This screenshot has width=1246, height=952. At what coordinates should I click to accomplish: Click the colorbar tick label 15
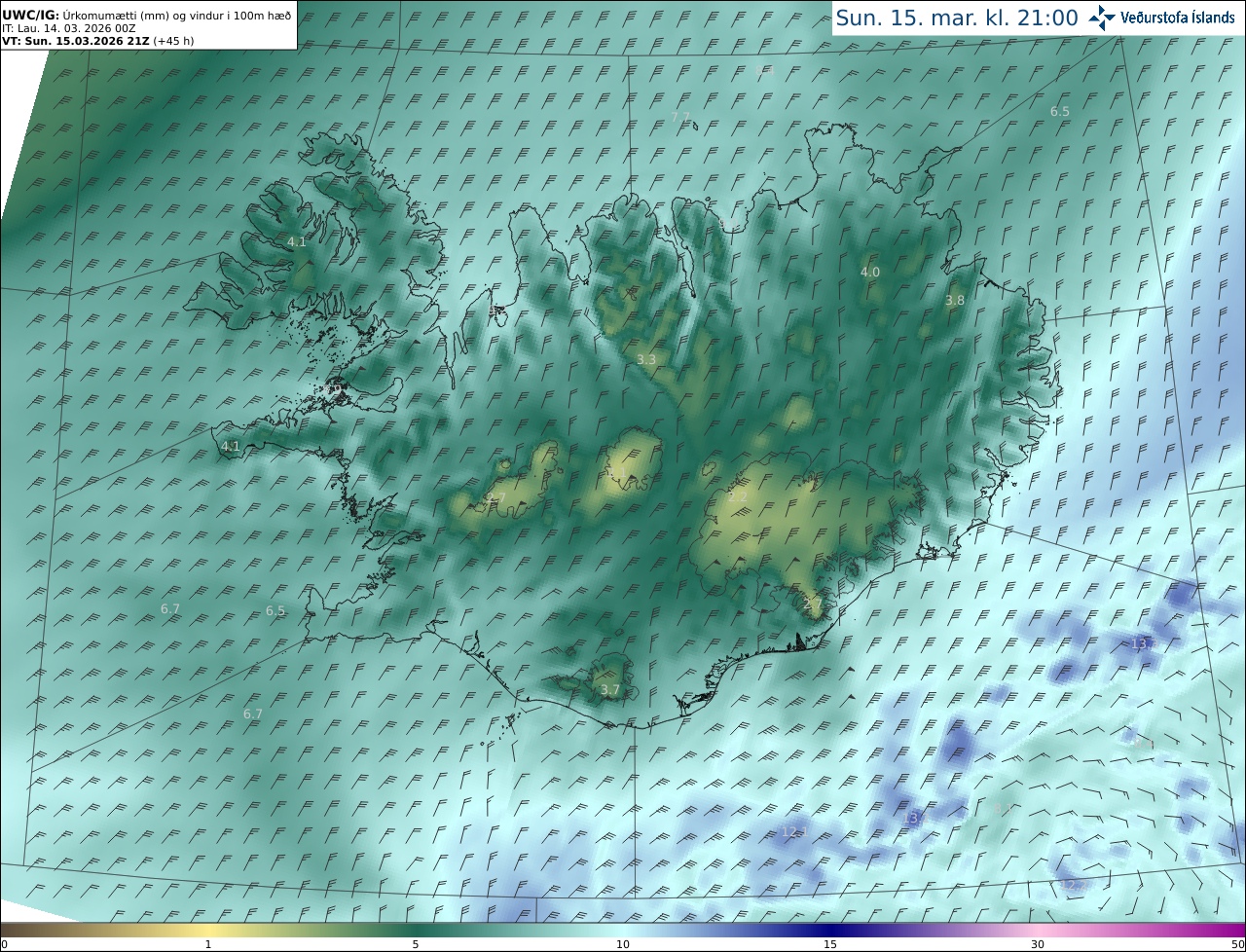pos(830,944)
